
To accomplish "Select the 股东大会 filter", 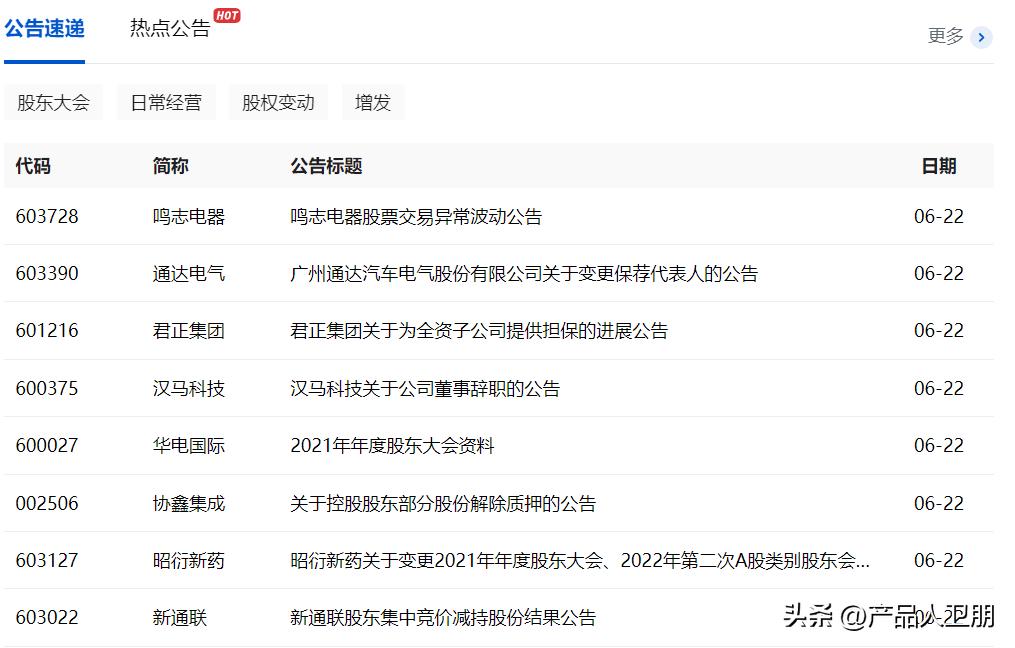I will tap(54, 101).
